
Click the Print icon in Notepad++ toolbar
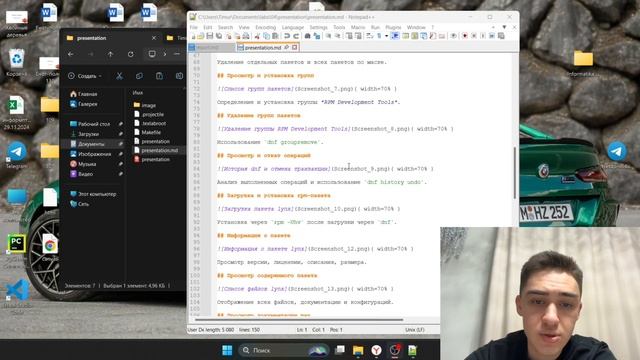tap(247, 36)
